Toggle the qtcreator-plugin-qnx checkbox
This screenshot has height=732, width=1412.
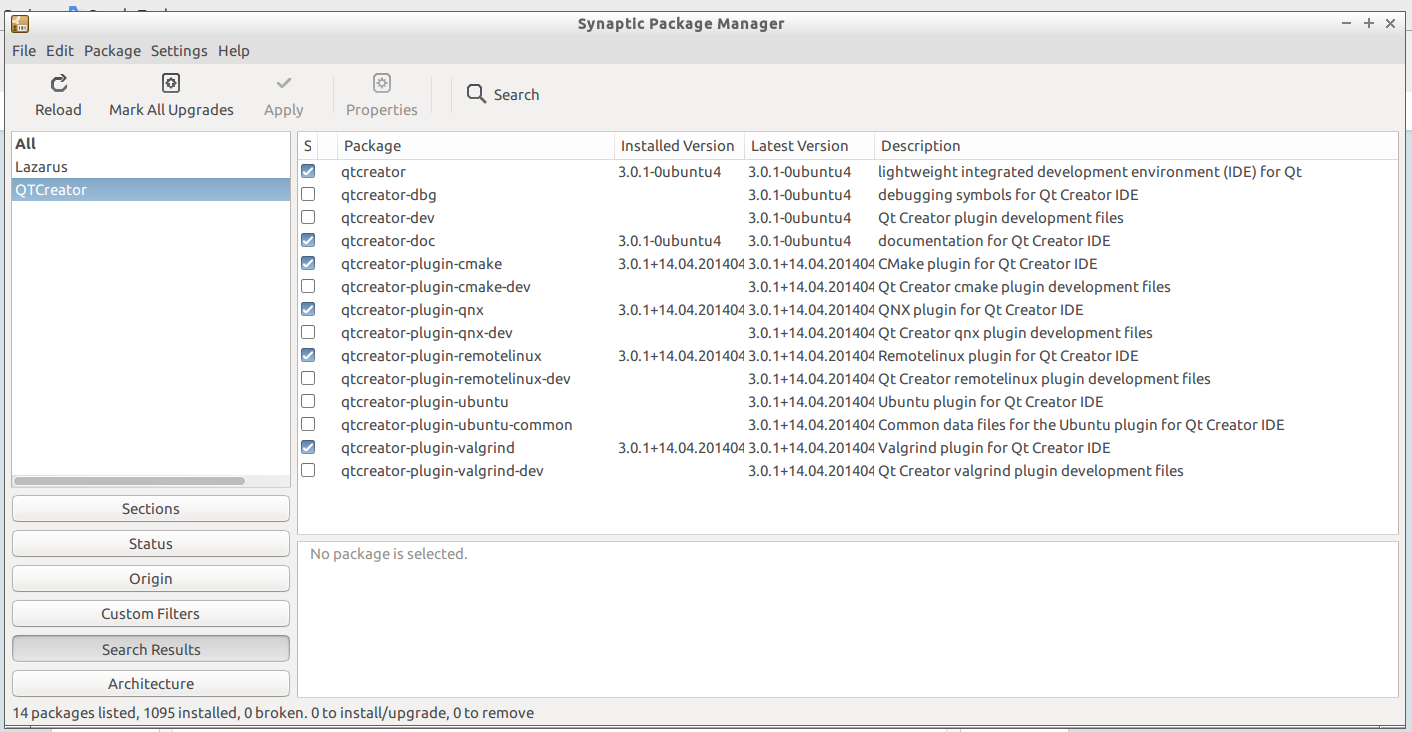308,309
